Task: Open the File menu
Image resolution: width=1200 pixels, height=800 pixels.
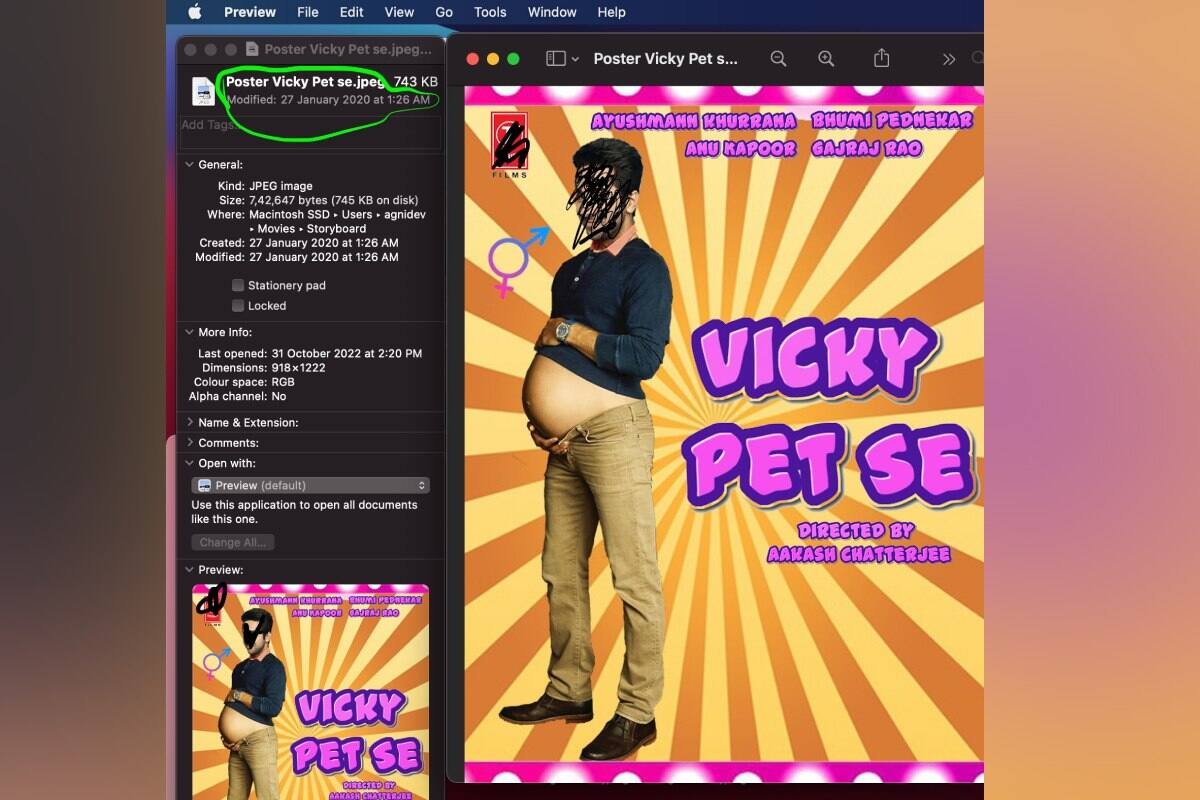Action: 307,12
